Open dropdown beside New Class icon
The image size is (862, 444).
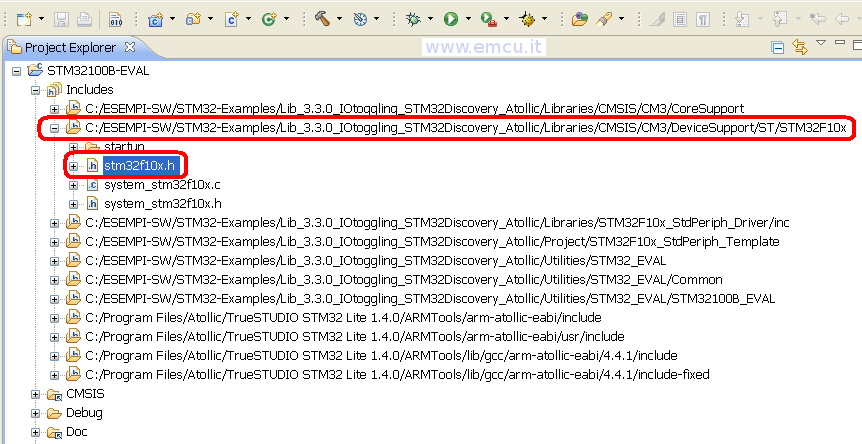tap(286, 19)
